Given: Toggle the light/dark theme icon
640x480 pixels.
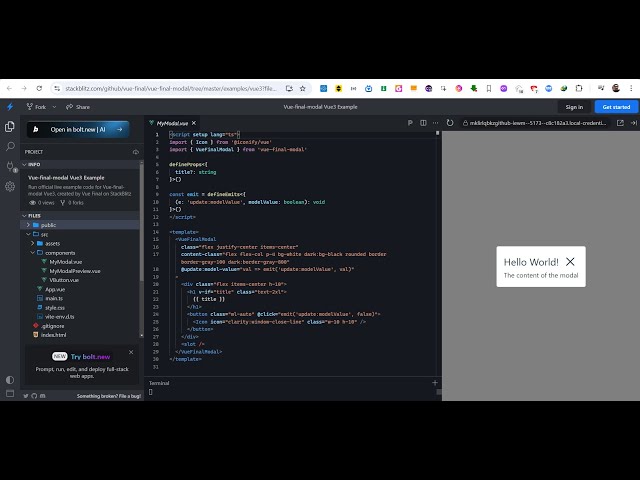Looking at the screenshot, I should 10,380.
